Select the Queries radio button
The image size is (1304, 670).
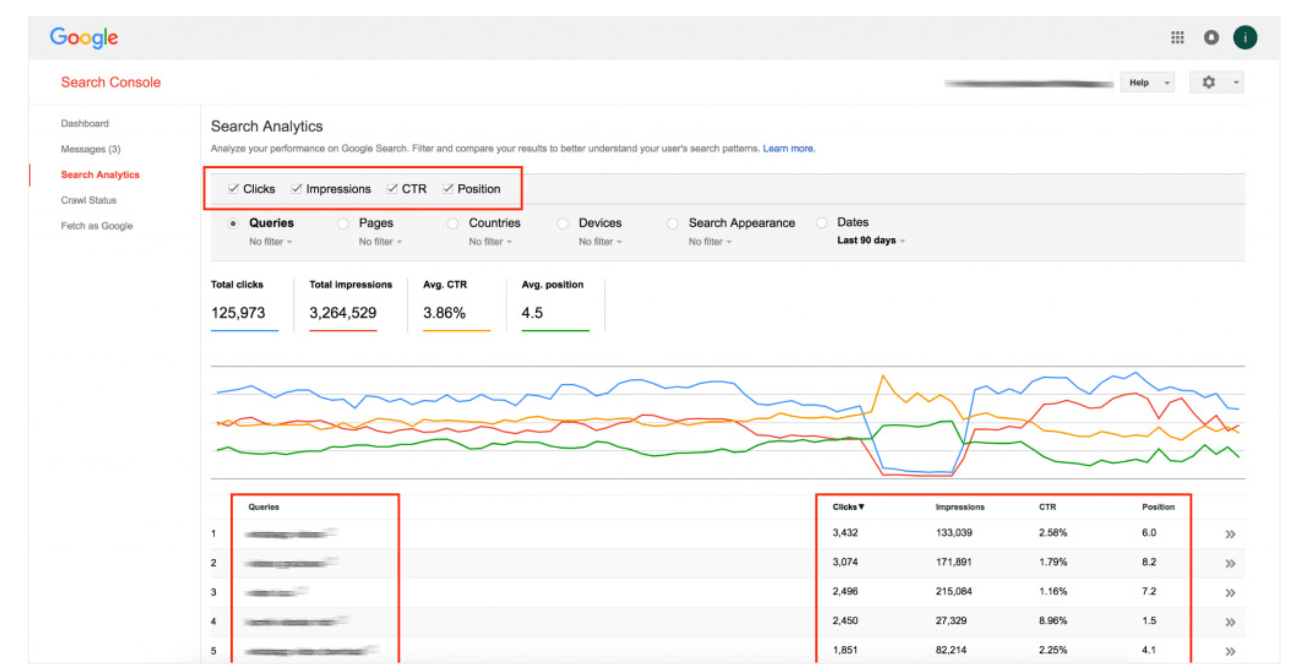[x=234, y=224]
